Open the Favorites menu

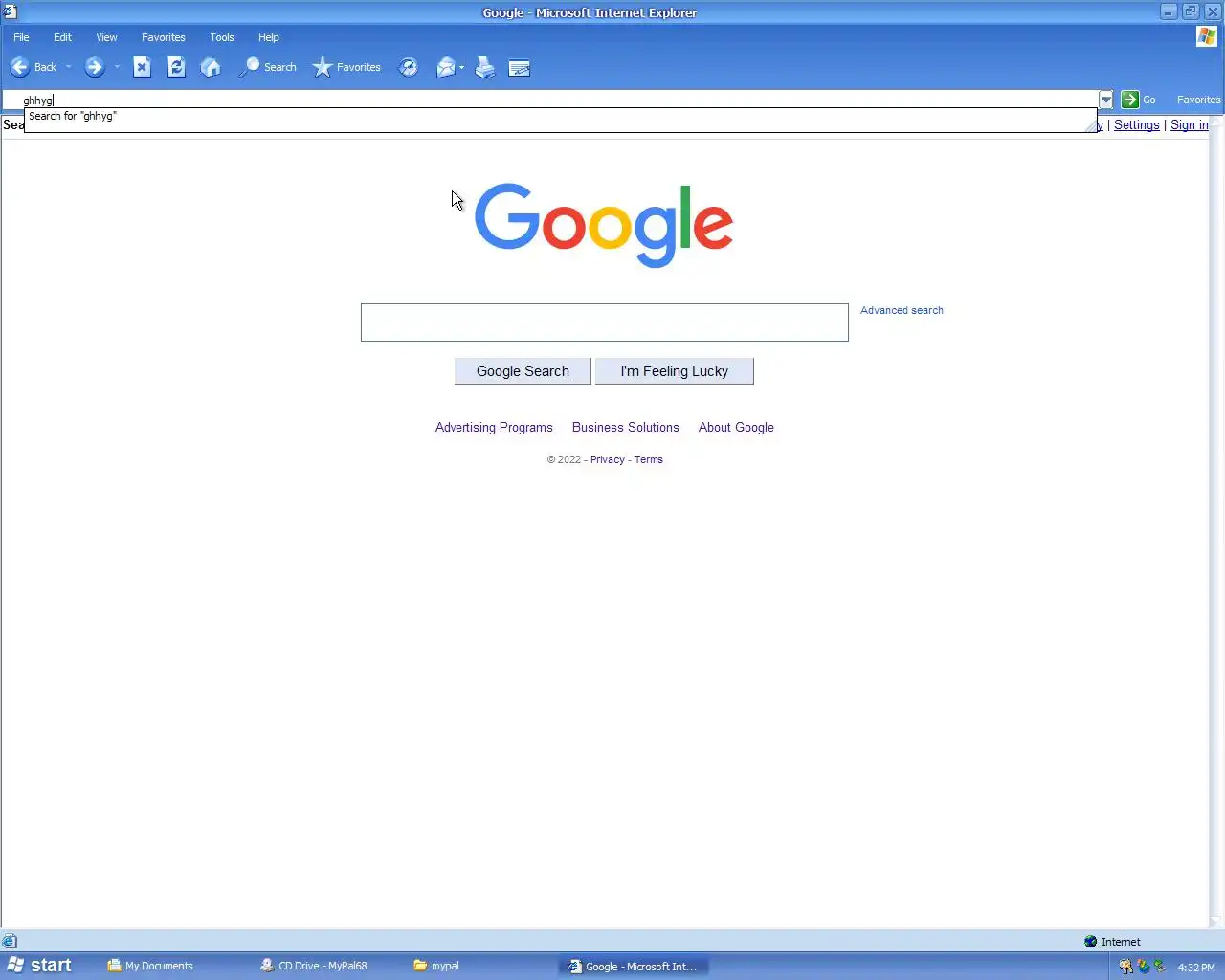pyautogui.click(x=164, y=37)
